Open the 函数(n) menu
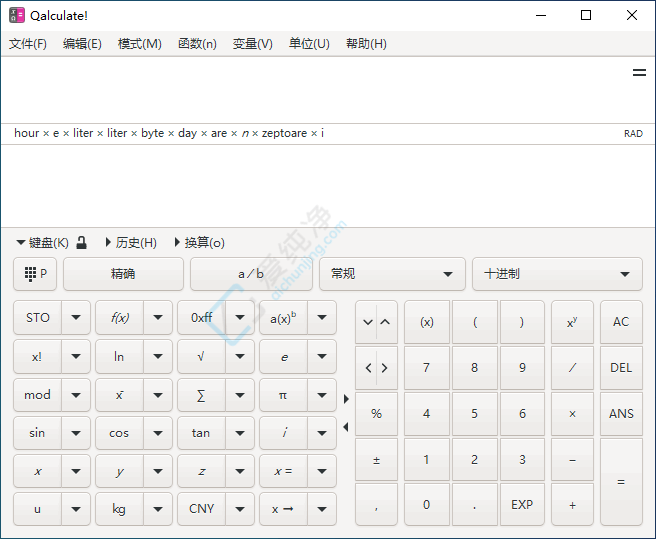656x539 pixels. [x=197, y=44]
